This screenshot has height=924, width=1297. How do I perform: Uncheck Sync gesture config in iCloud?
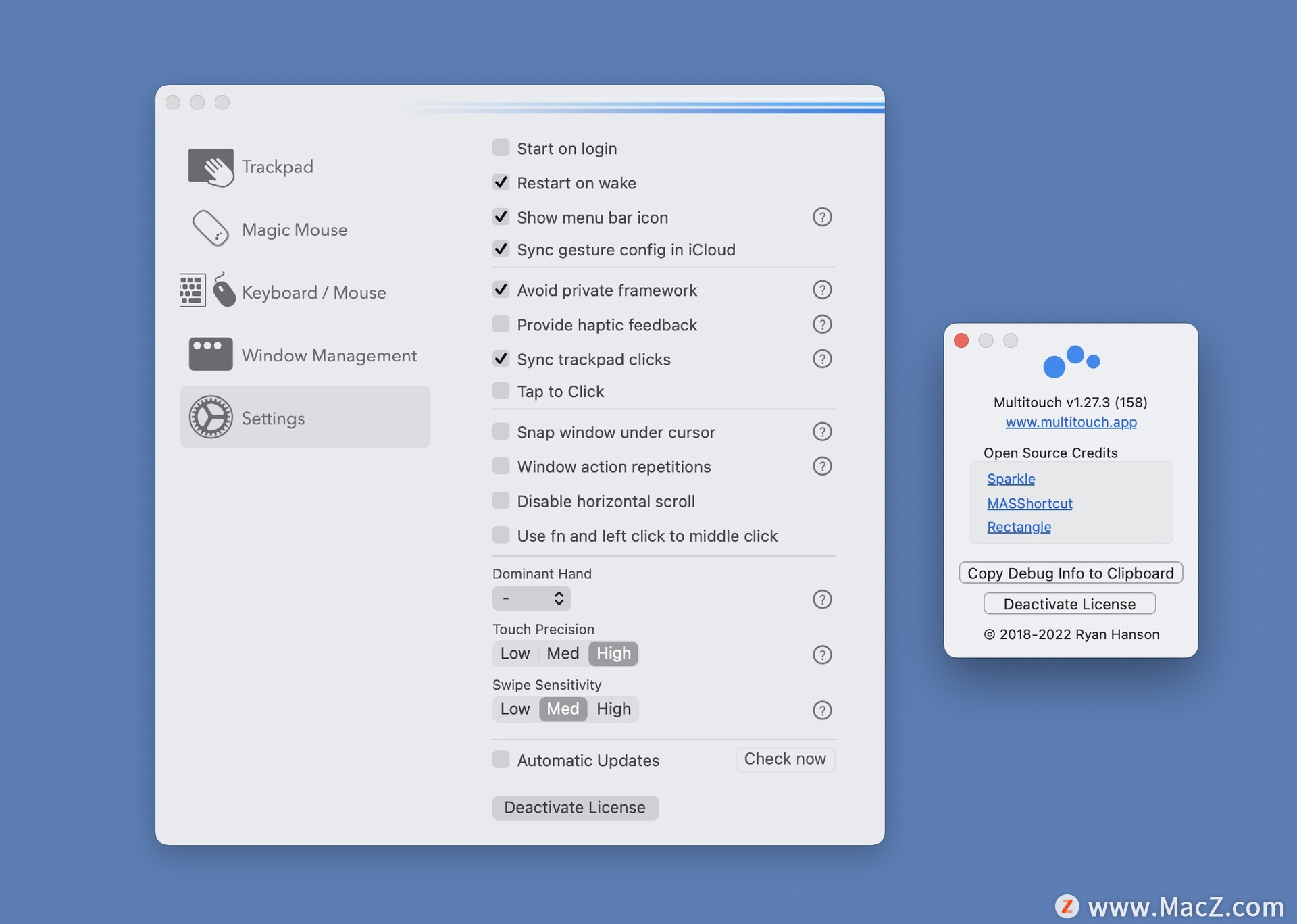click(x=501, y=249)
